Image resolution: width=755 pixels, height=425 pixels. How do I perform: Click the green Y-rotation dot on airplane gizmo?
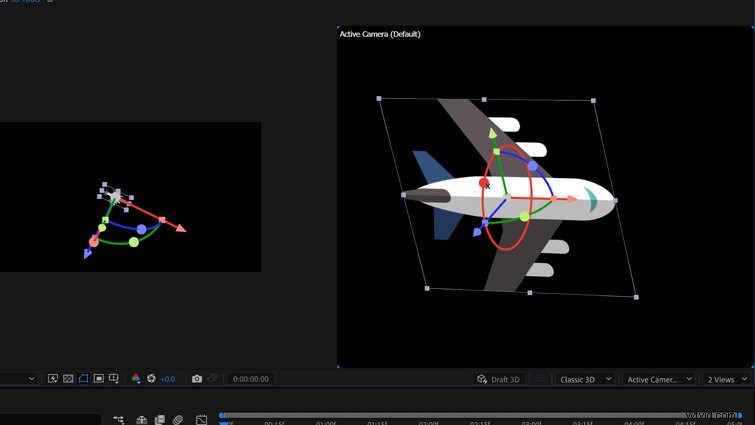point(524,217)
